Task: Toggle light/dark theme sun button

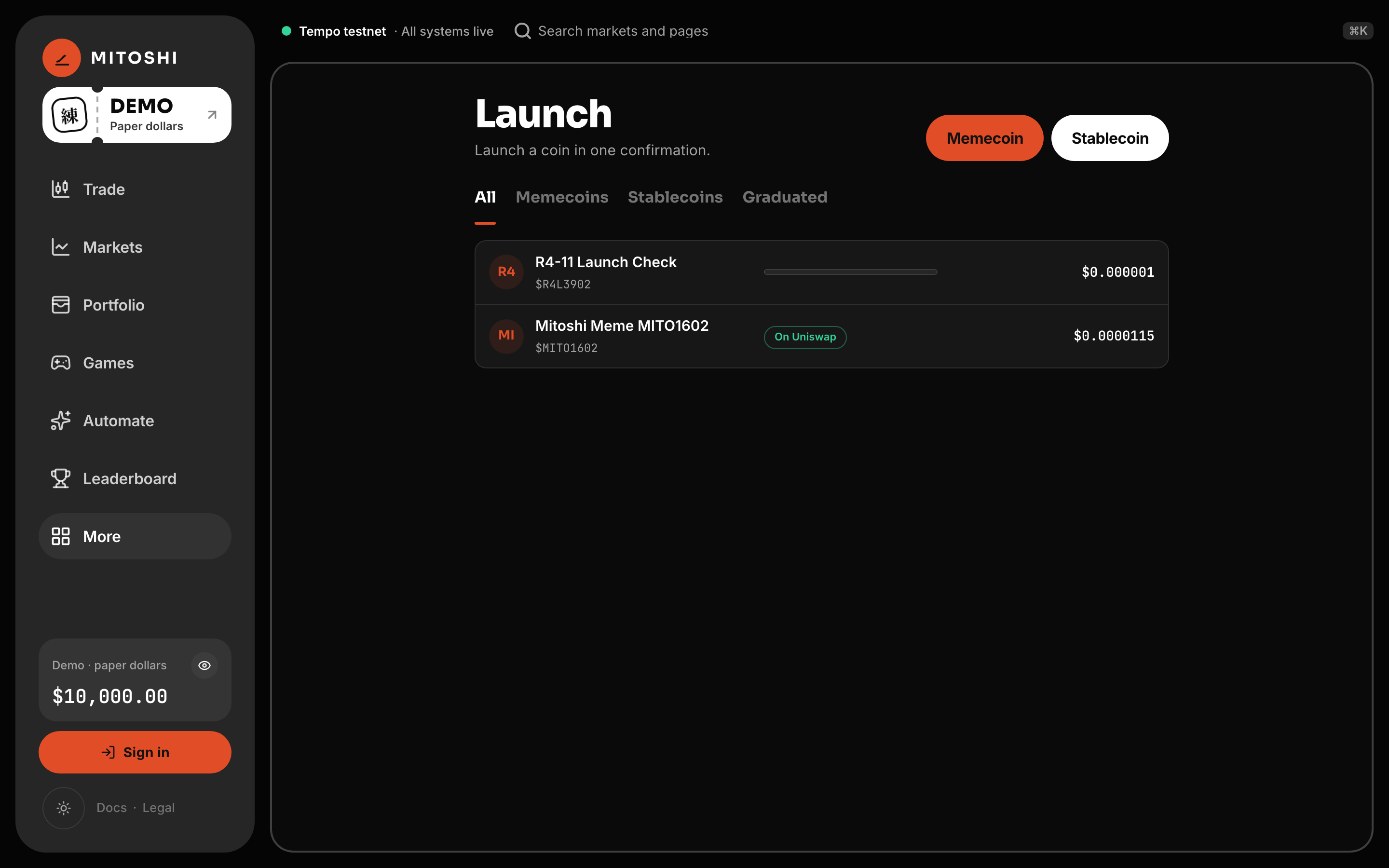Action: pyautogui.click(x=64, y=808)
